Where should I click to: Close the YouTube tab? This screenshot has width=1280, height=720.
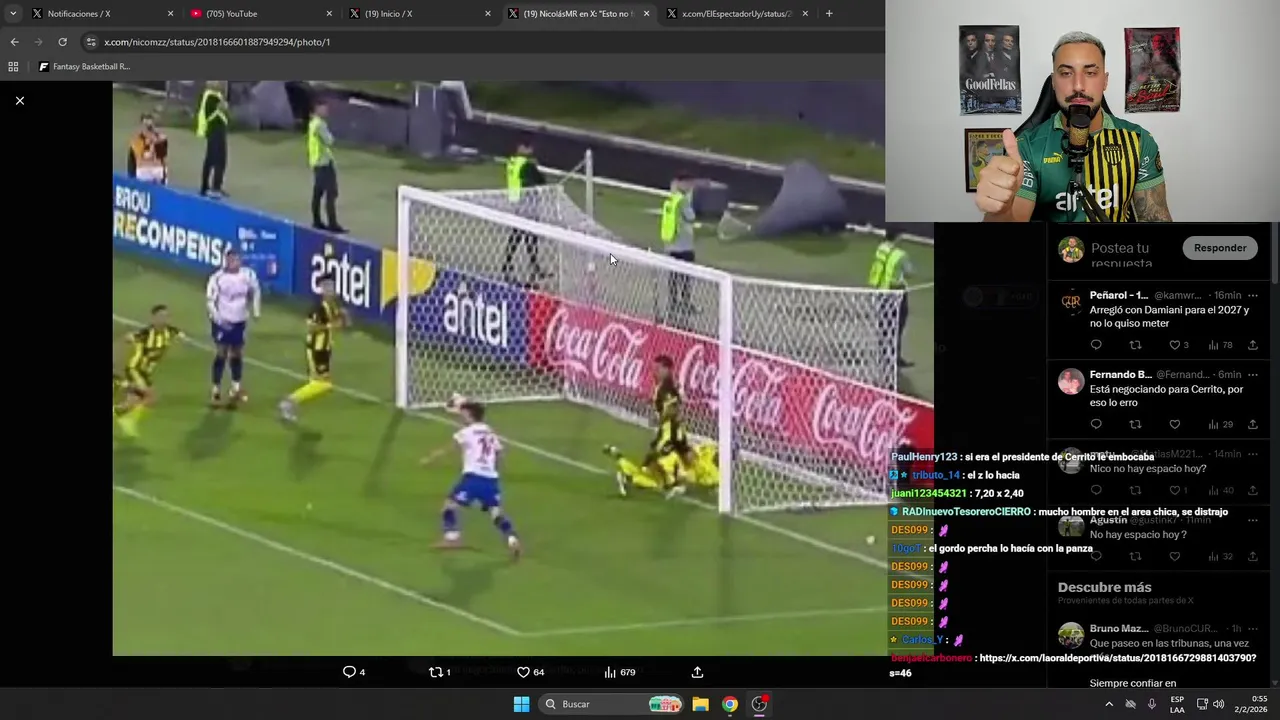point(329,14)
